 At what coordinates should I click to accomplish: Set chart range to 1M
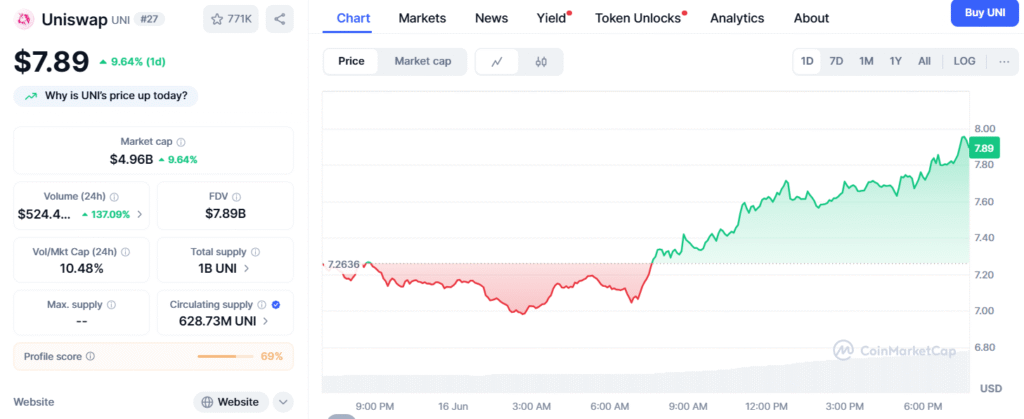click(866, 61)
